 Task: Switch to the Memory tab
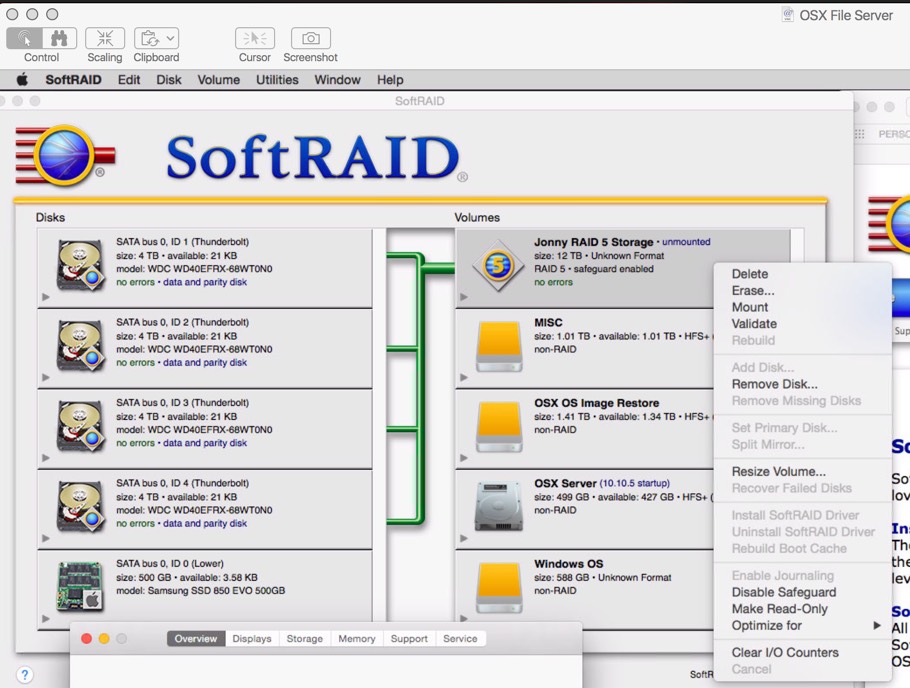click(357, 639)
